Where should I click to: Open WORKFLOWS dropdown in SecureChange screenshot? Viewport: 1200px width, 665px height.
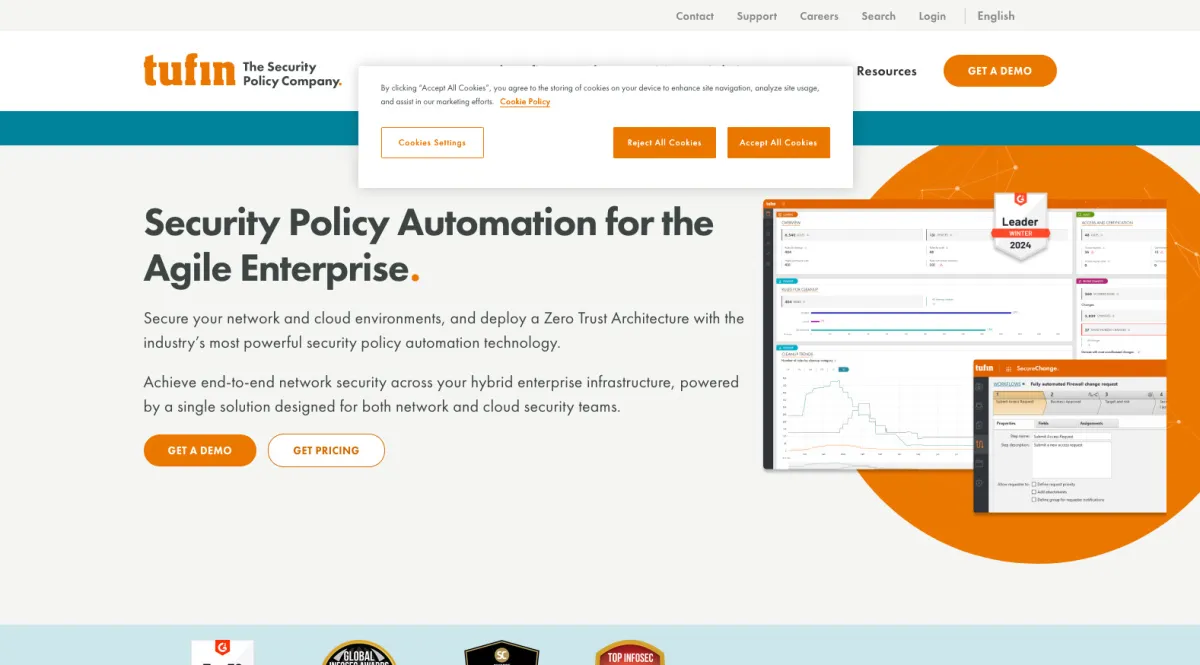pyautogui.click(x=1009, y=384)
